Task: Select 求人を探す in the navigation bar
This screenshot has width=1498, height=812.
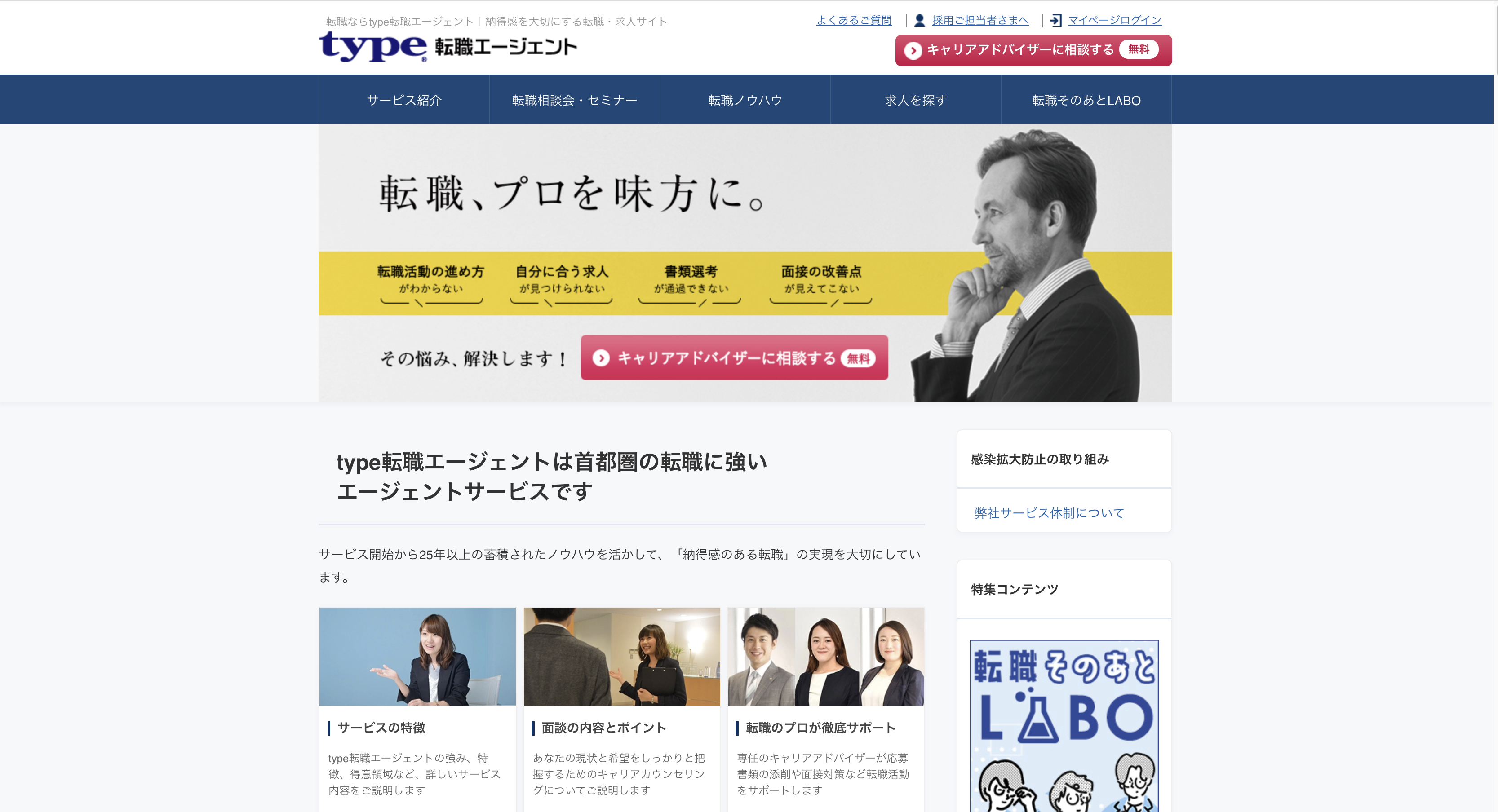Action: point(915,99)
